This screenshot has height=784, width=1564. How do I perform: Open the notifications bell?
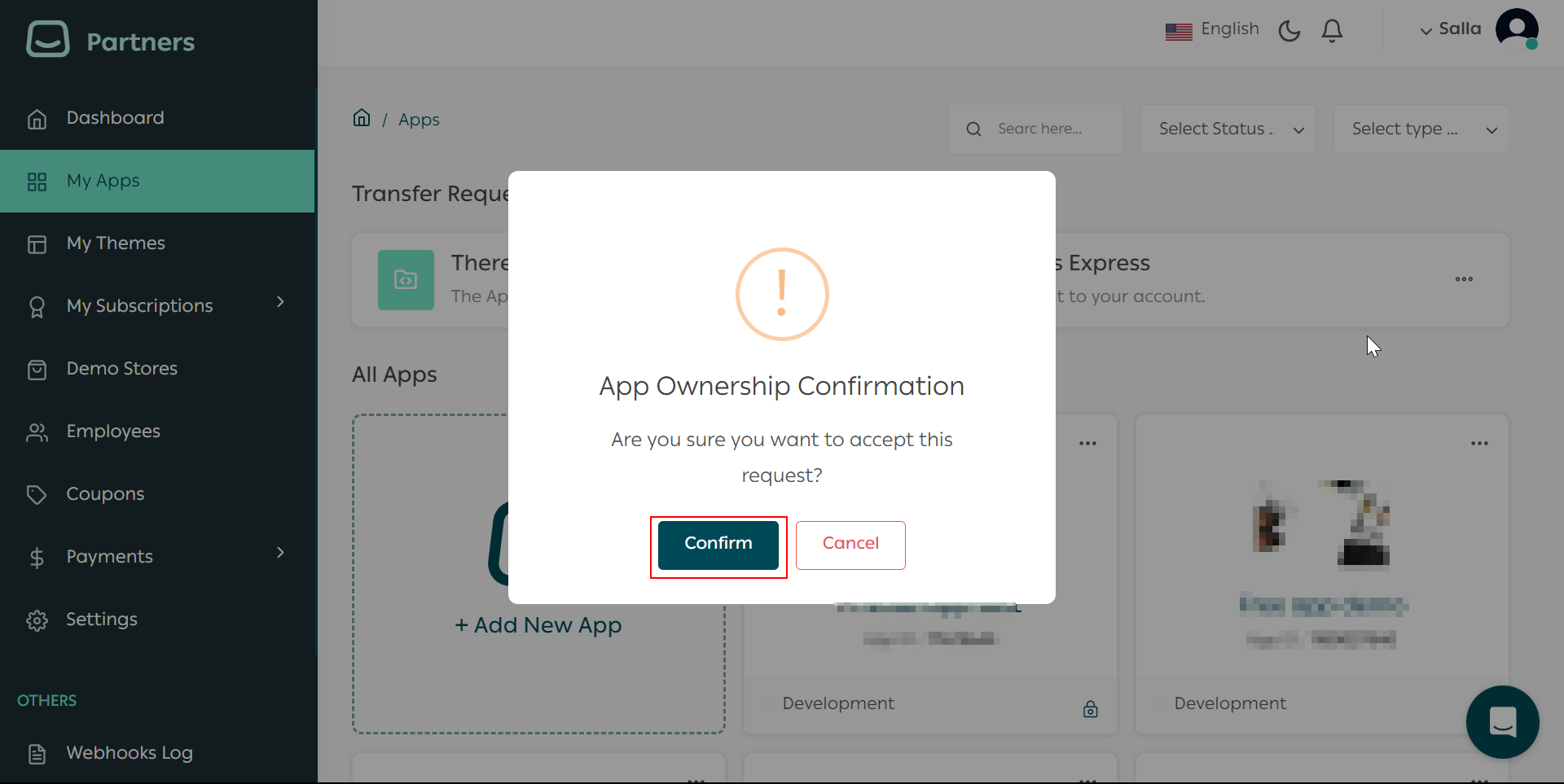pos(1333,30)
